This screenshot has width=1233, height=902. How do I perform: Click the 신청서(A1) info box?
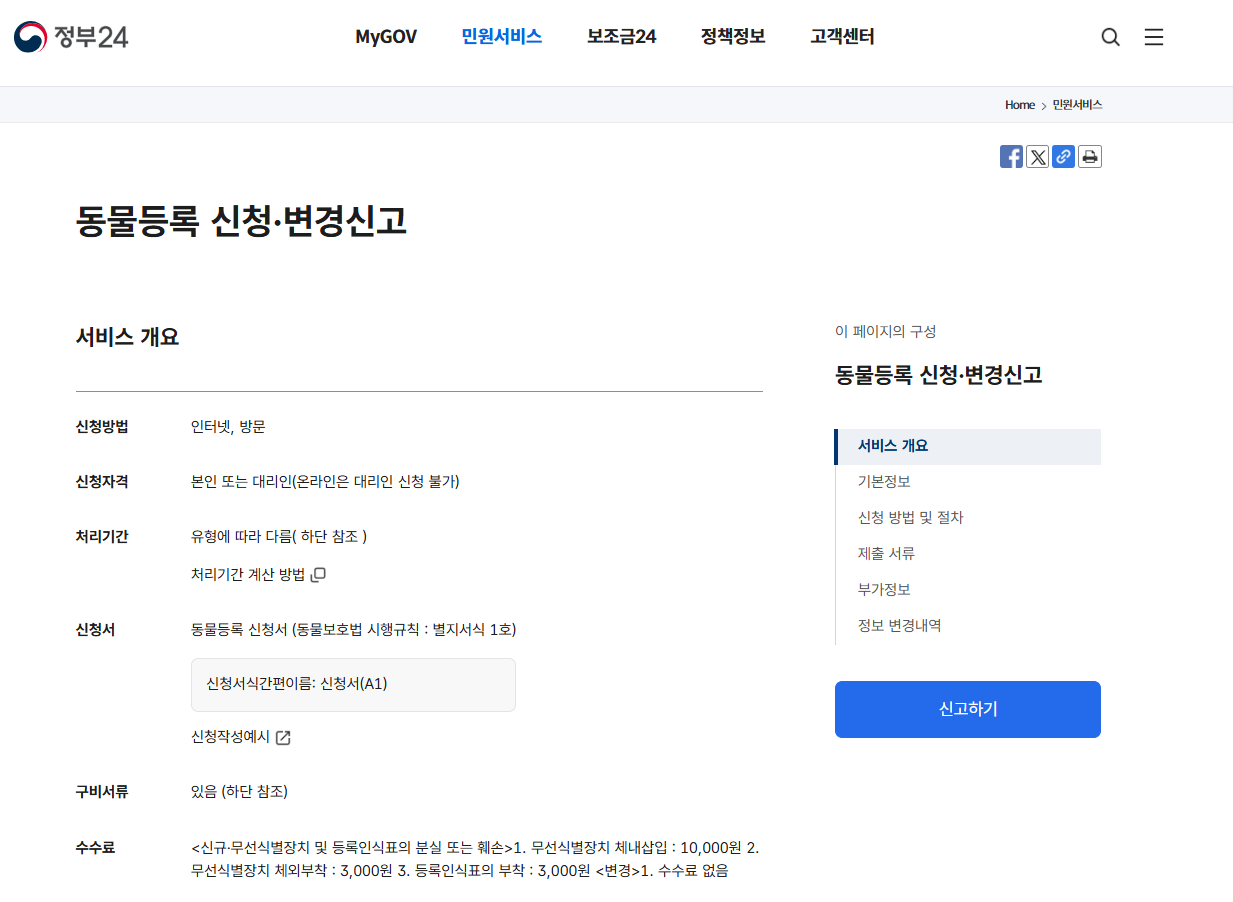pyautogui.click(x=353, y=684)
